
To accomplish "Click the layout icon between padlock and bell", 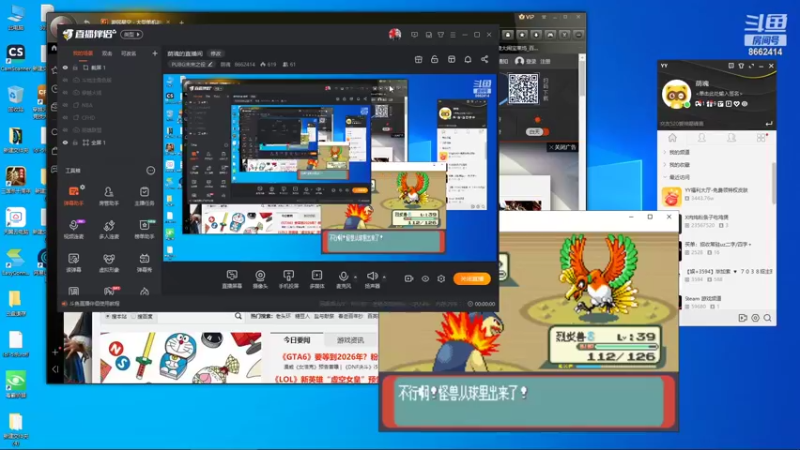I will point(452,59).
